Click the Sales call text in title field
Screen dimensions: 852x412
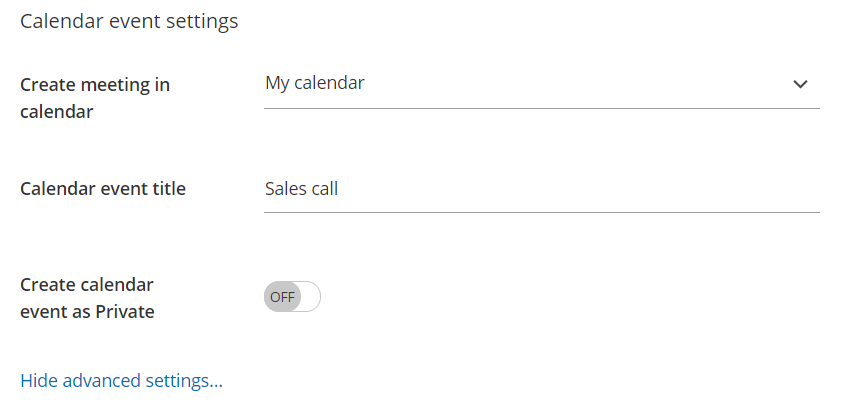click(x=301, y=188)
